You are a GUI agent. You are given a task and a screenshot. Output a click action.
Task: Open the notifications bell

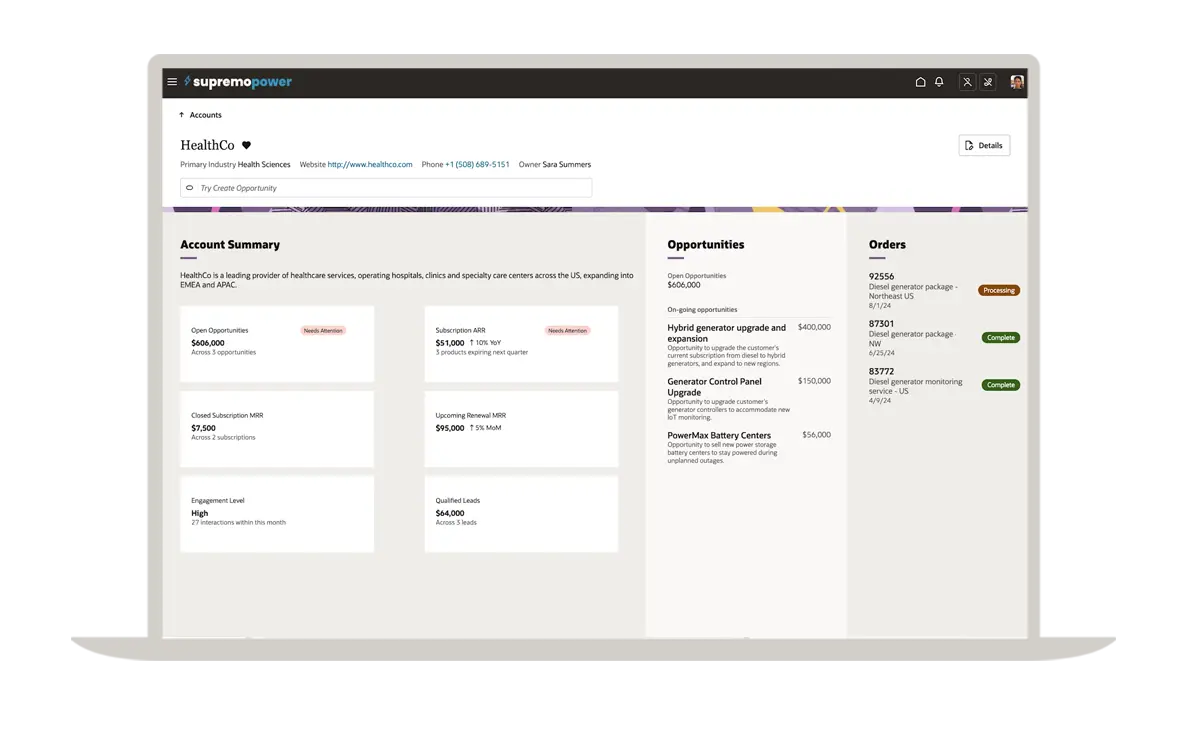tap(939, 82)
